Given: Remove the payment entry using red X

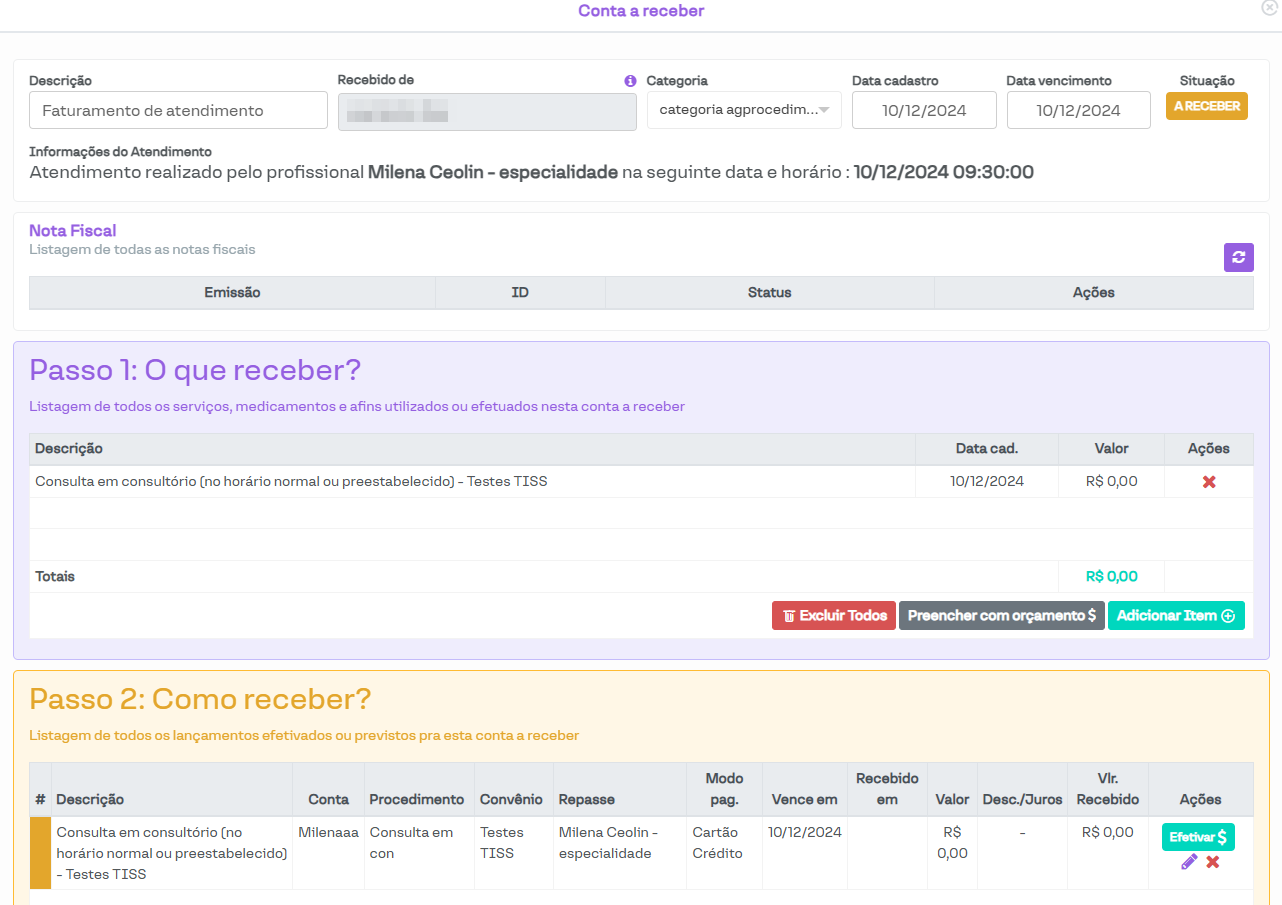Looking at the screenshot, I should [1213, 862].
